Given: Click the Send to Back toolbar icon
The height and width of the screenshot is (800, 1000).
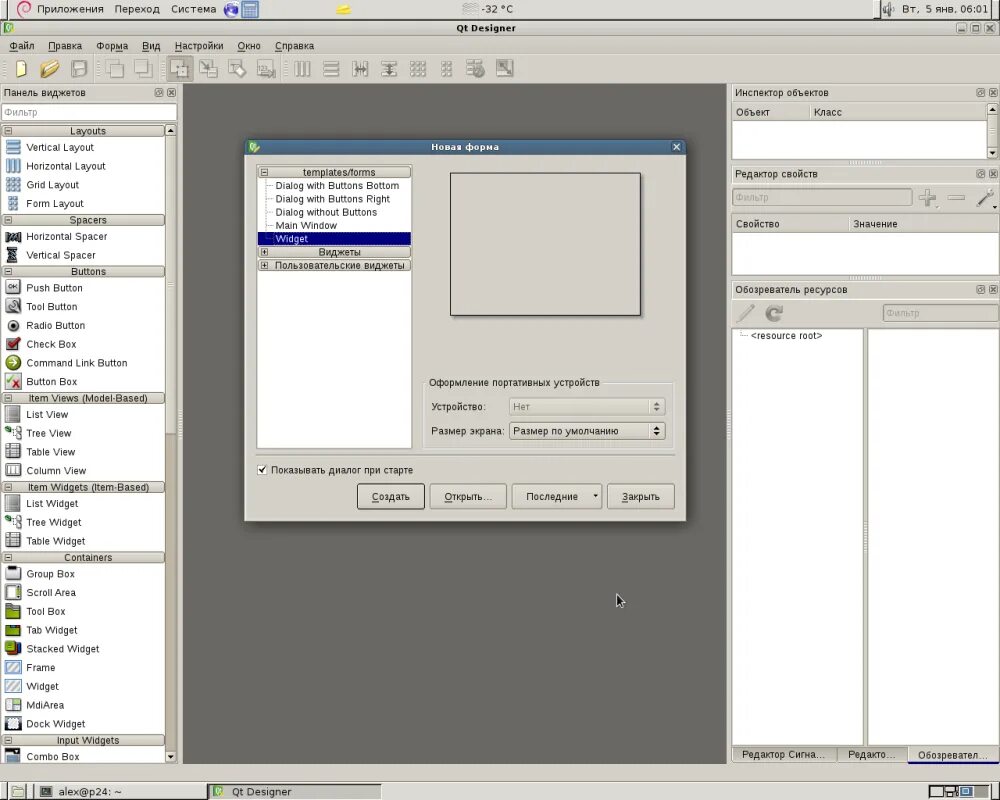Looking at the screenshot, I should pyautogui.click(x=115, y=68).
